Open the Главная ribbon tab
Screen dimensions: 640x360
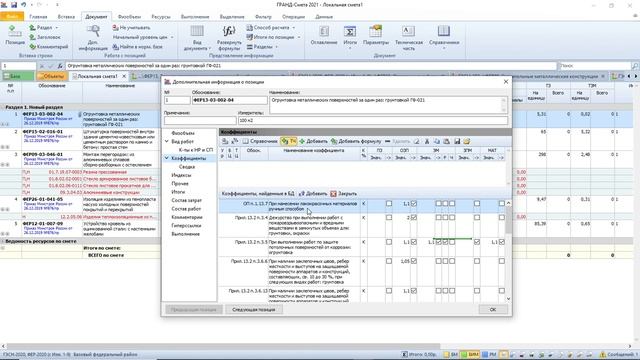click(38, 17)
